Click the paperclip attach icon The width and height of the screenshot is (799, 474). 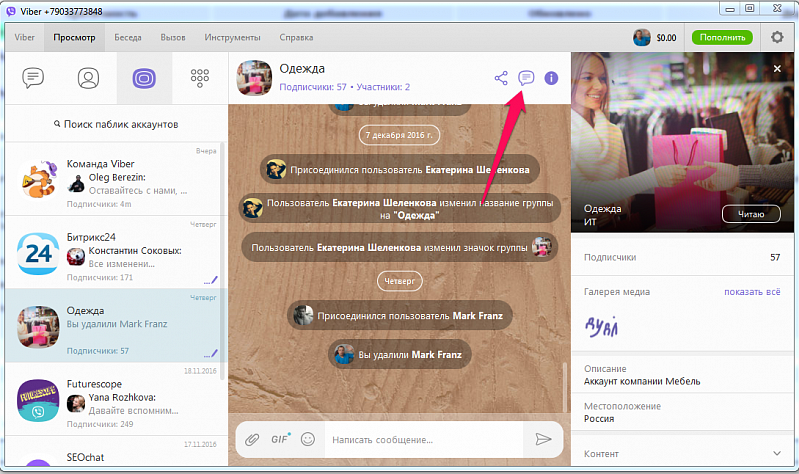(252, 439)
